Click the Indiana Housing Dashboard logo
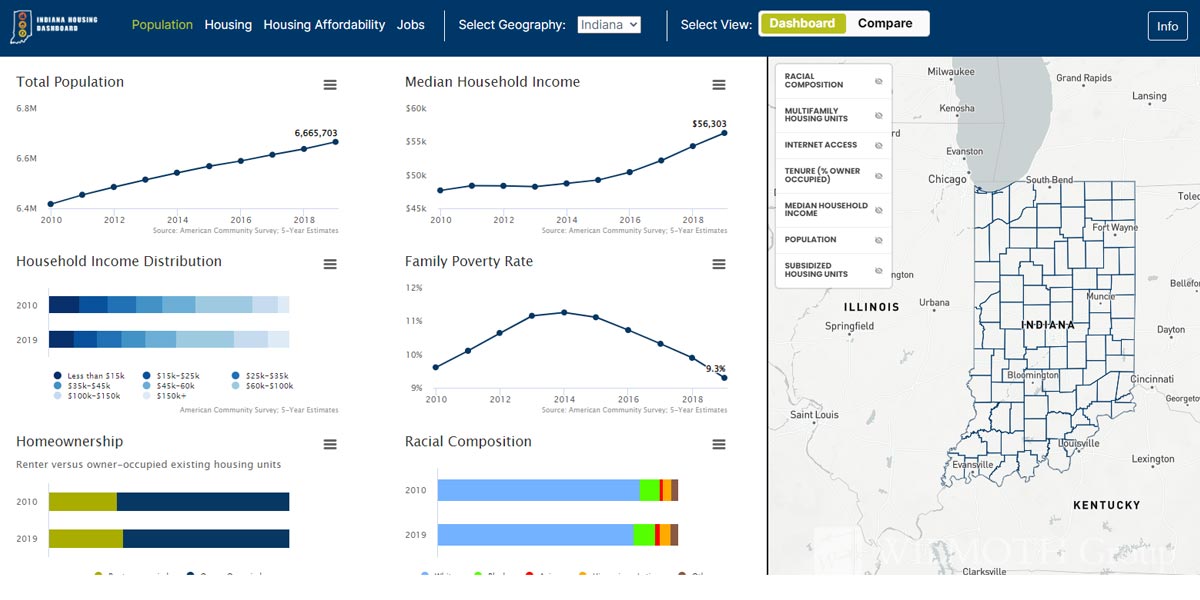The height and width of the screenshot is (600, 1200). tap(55, 26)
